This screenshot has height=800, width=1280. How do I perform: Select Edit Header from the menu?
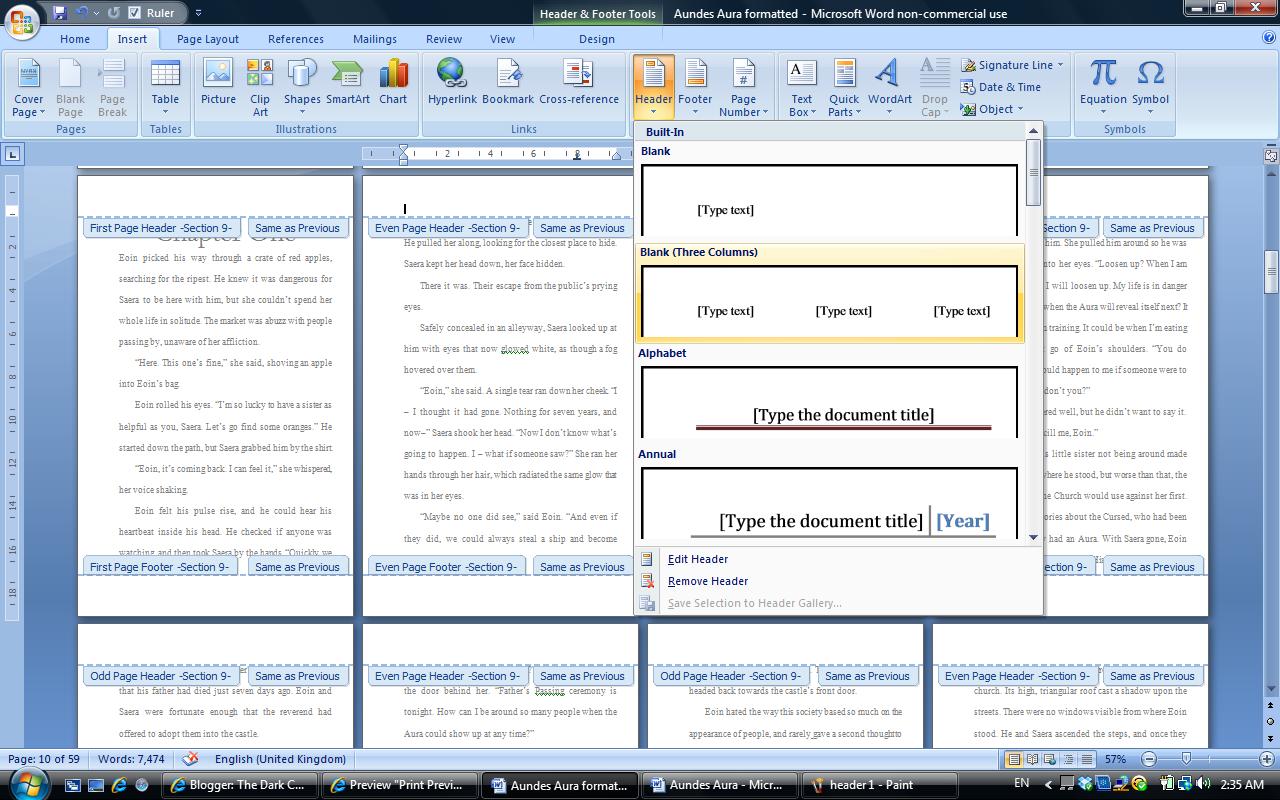click(697, 559)
